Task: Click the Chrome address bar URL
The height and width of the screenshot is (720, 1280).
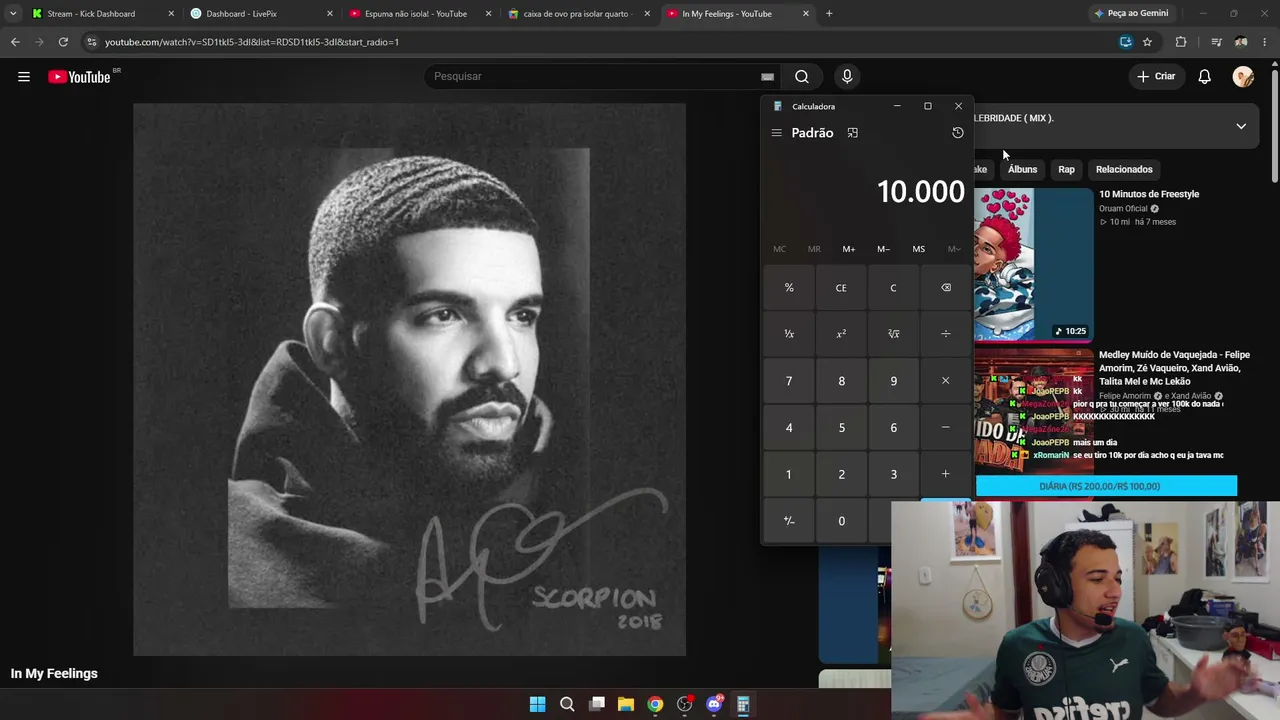Action: pyautogui.click(x=252, y=42)
